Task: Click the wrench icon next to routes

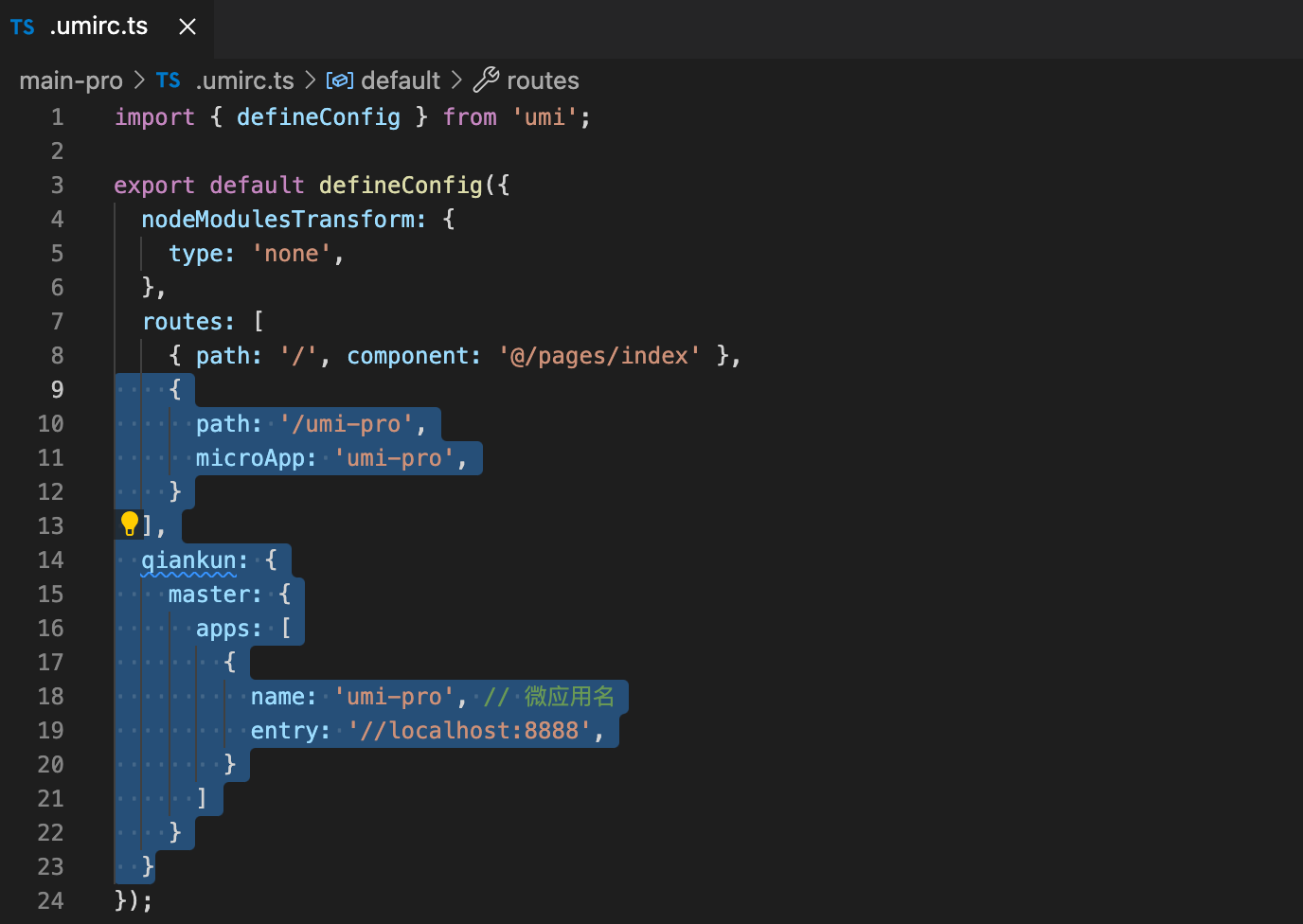Action: (x=486, y=80)
